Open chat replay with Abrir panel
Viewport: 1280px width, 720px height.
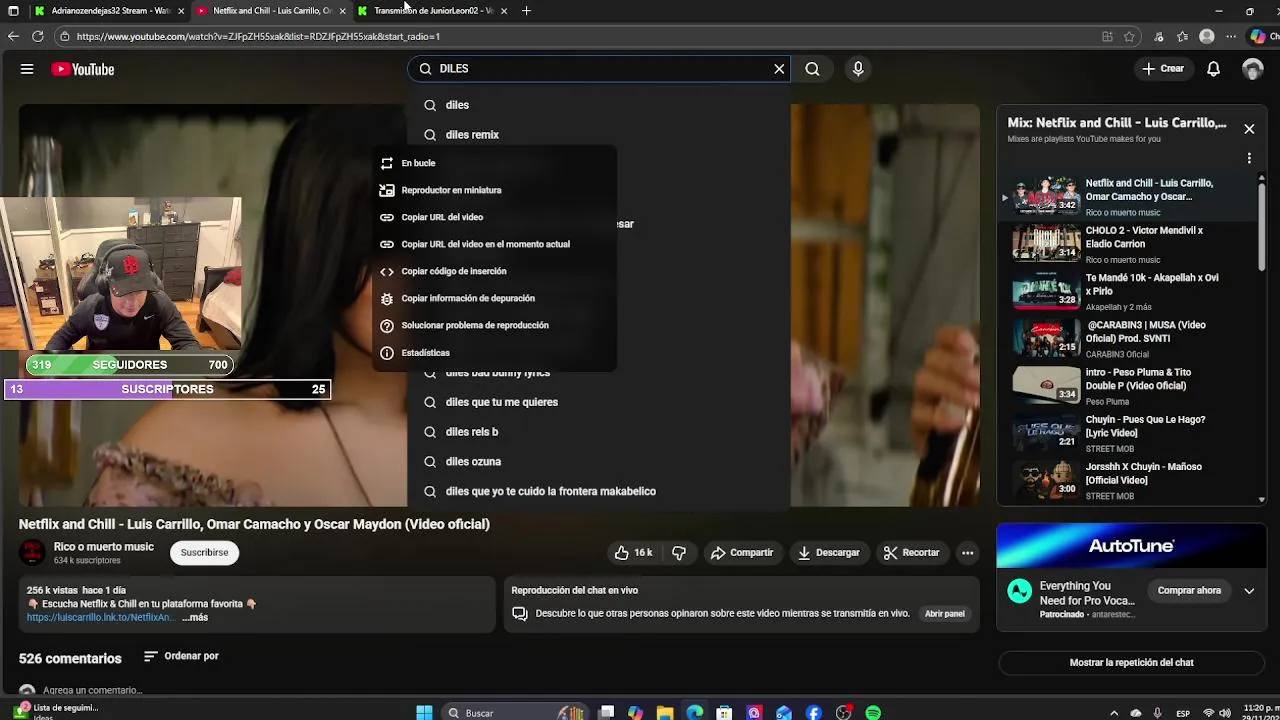pos(944,613)
